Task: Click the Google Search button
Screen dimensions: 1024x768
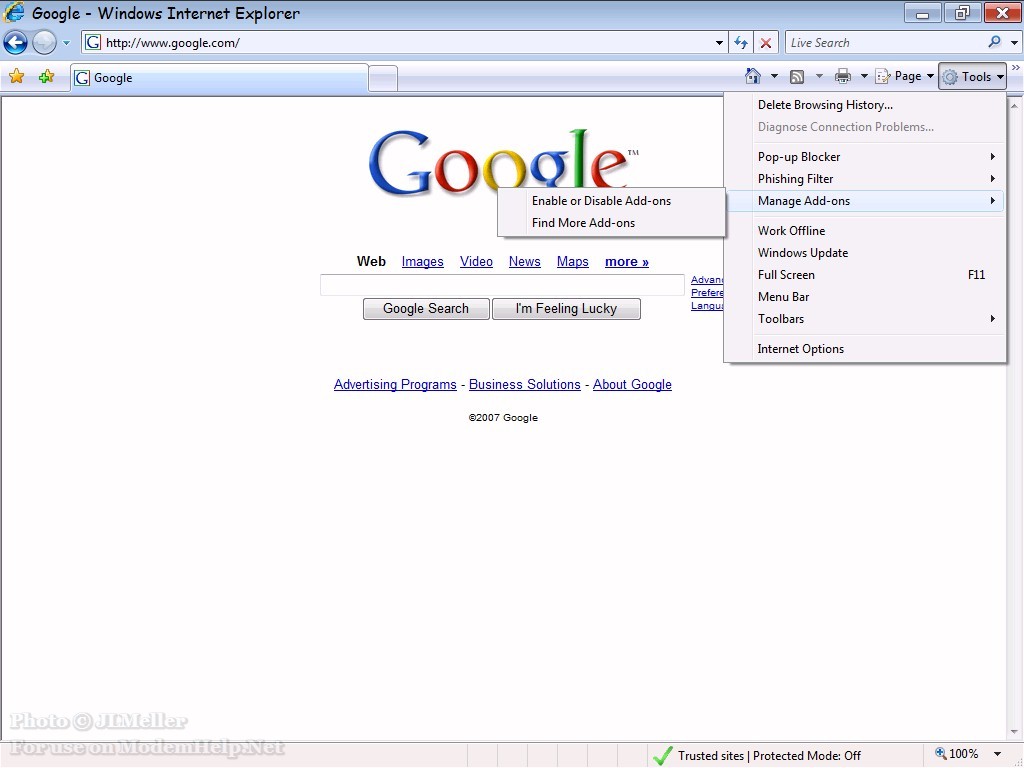Action: coord(426,309)
